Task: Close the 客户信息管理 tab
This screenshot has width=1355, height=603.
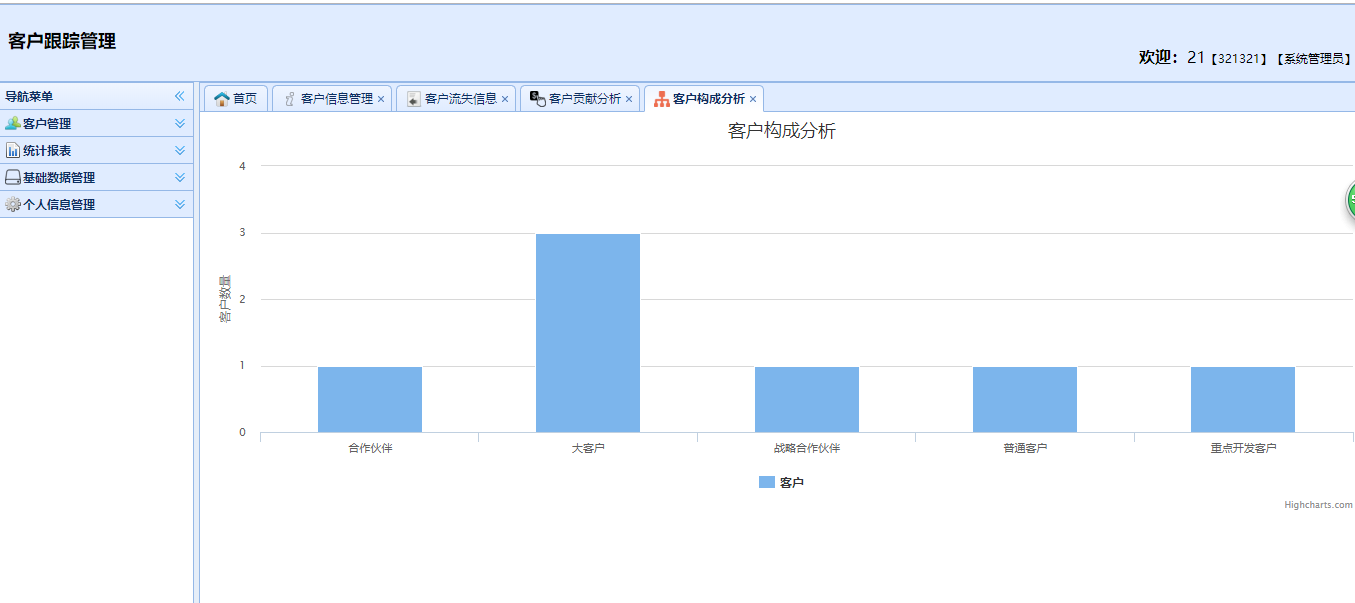Action: [381, 100]
